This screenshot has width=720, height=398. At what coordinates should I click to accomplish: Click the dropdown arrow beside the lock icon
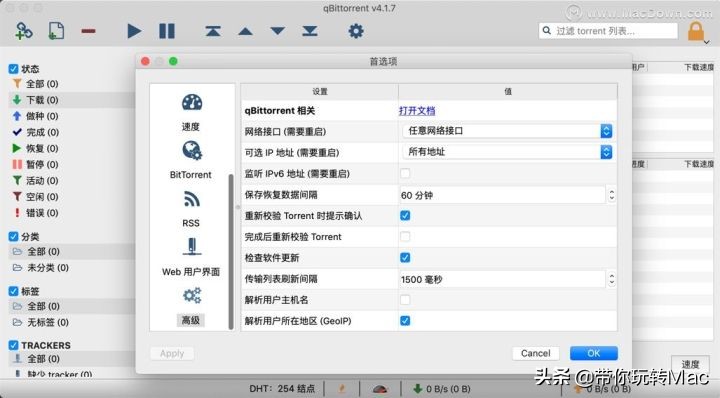point(707,42)
